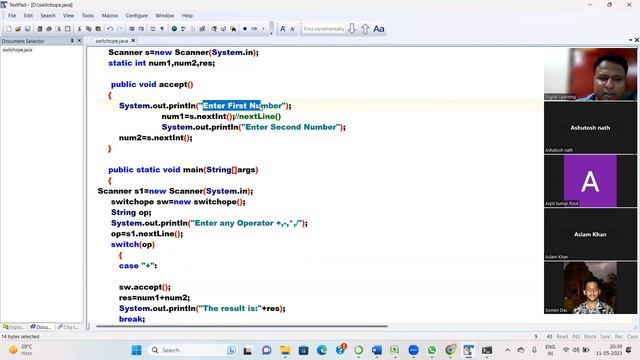Close the switchope.java tab

click(x=133, y=41)
